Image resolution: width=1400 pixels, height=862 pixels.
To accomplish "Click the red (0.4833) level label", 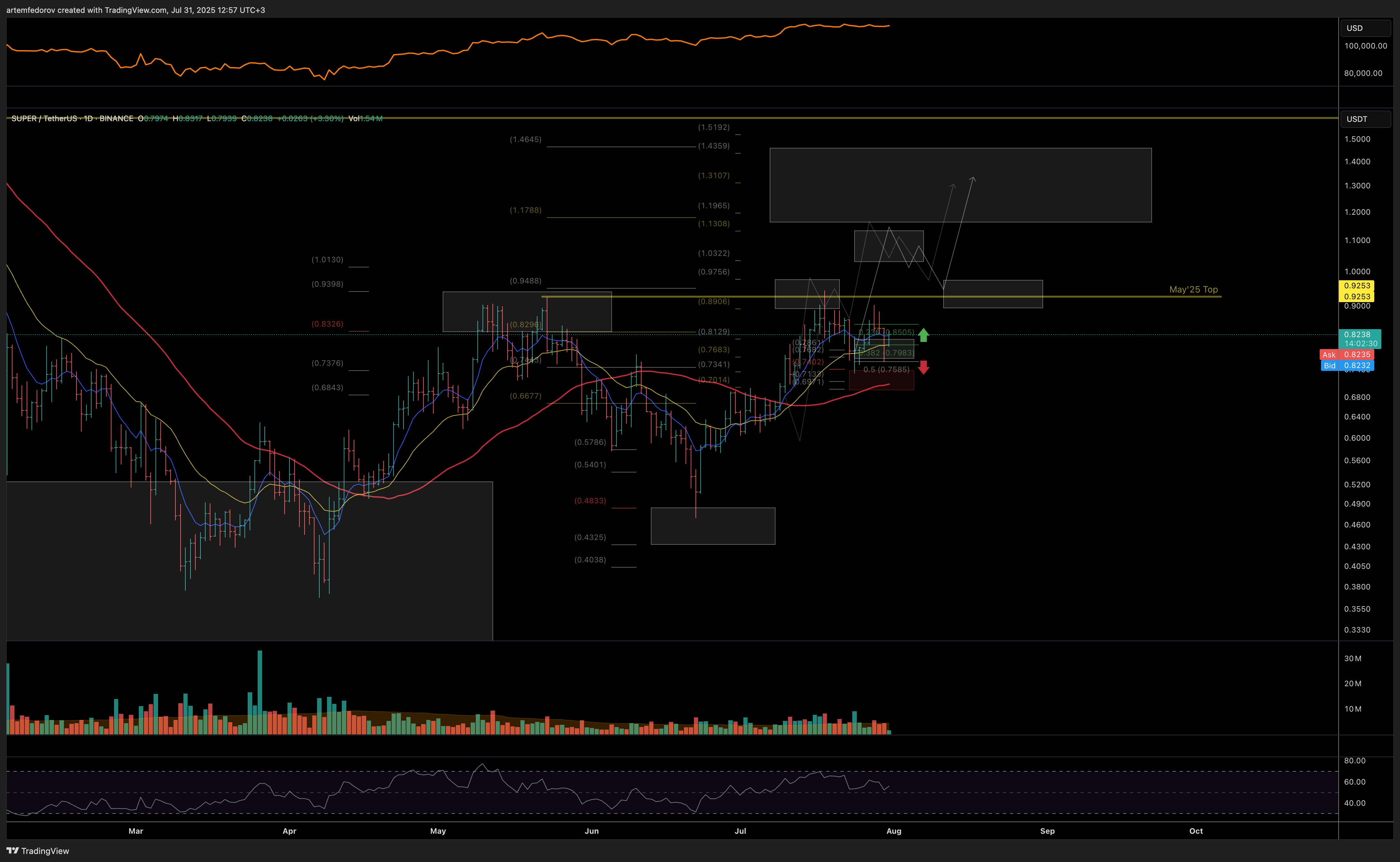I will click(x=590, y=500).
